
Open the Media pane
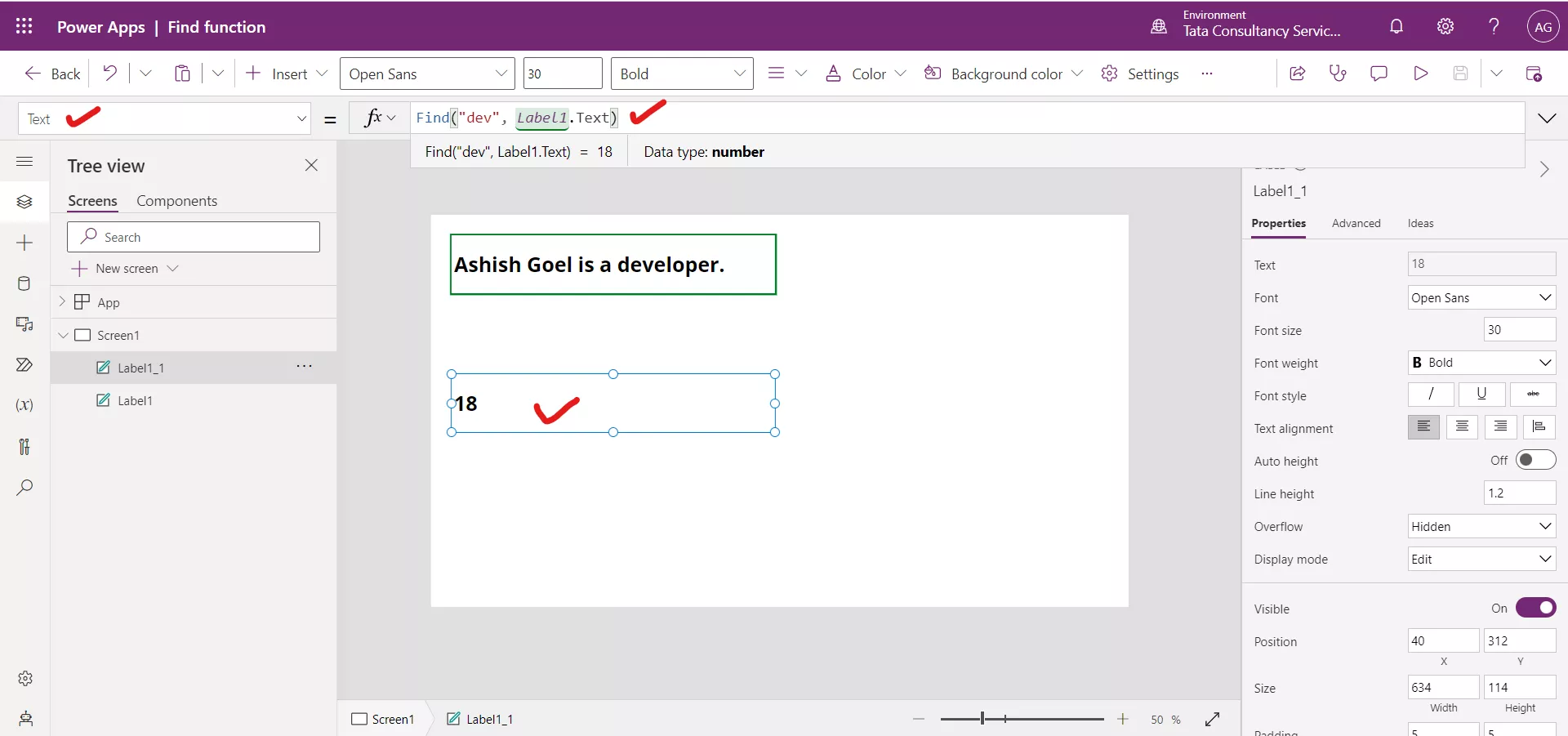[24, 325]
